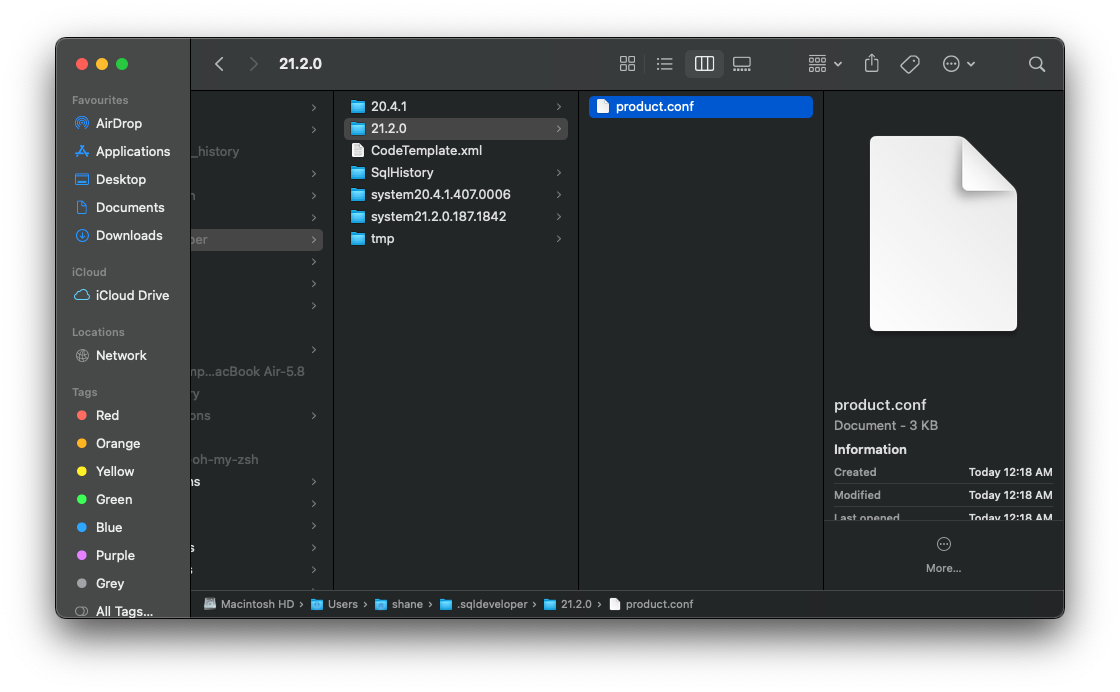Click the Edit Tags toolbar icon

click(x=909, y=64)
